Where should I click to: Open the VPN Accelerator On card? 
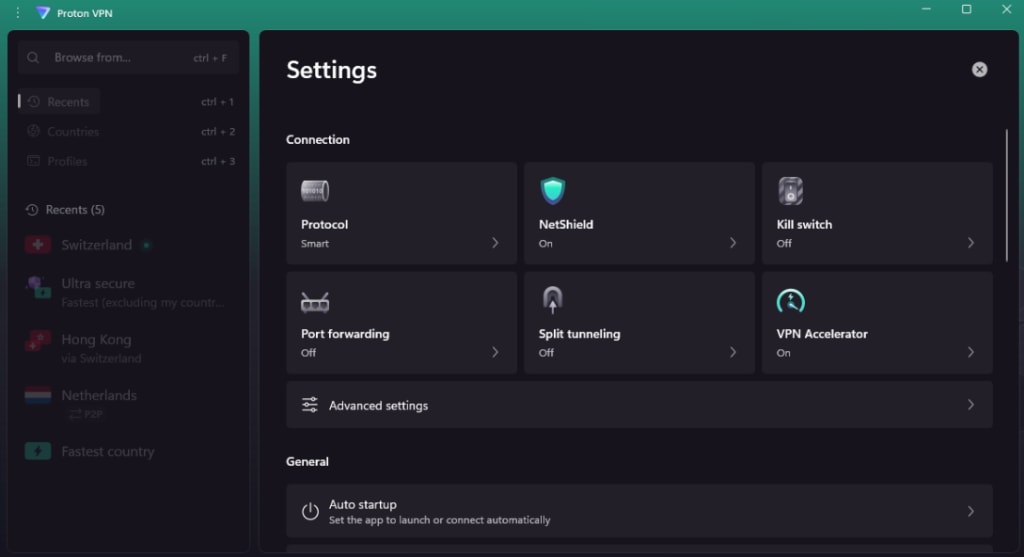pyautogui.click(x=877, y=323)
